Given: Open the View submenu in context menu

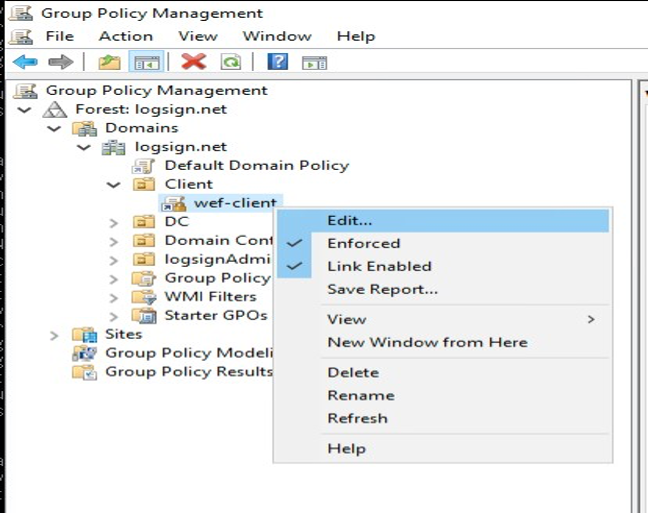Looking at the screenshot, I should (x=443, y=320).
